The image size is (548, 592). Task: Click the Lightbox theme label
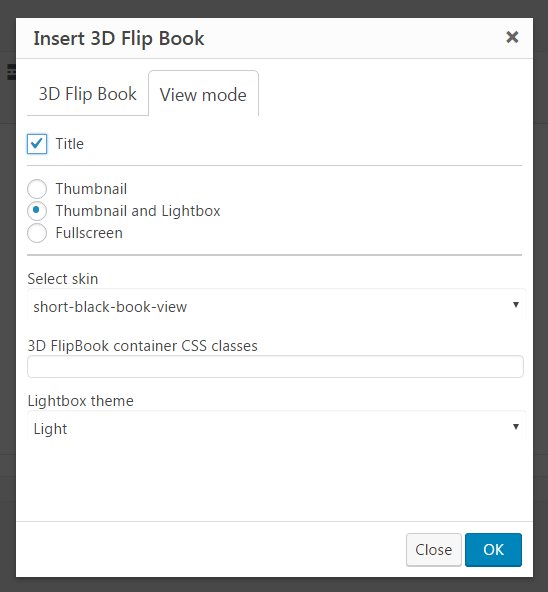tap(80, 401)
